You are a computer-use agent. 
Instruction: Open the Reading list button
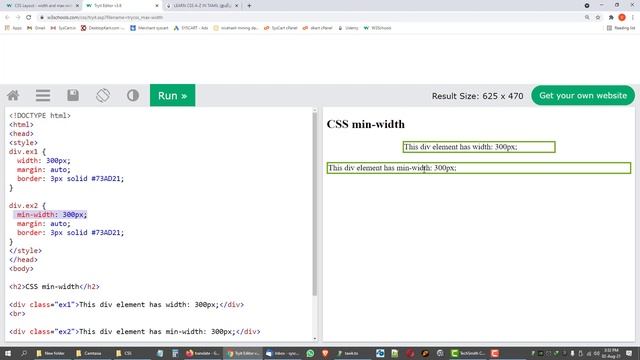point(621,28)
